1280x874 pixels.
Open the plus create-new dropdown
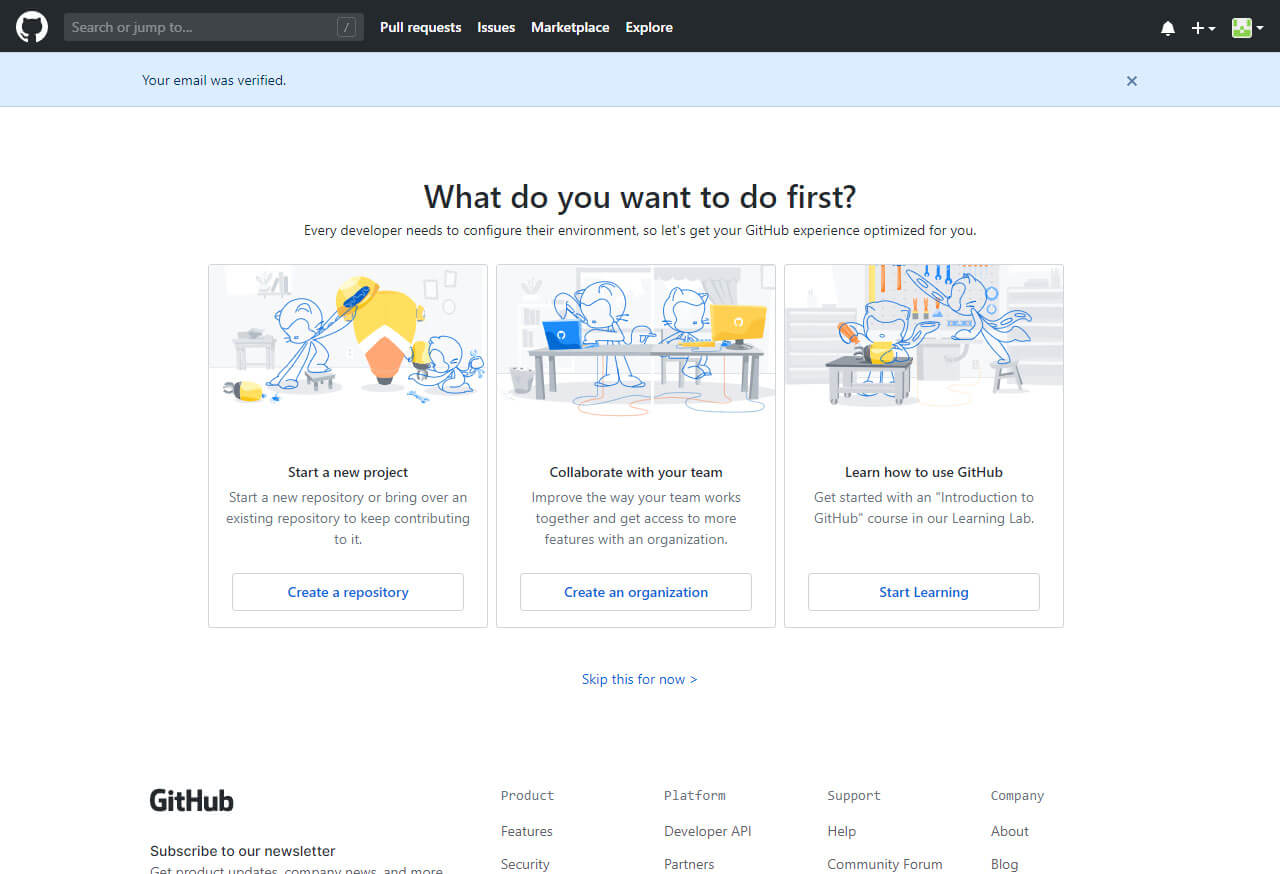coord(1203,28)
